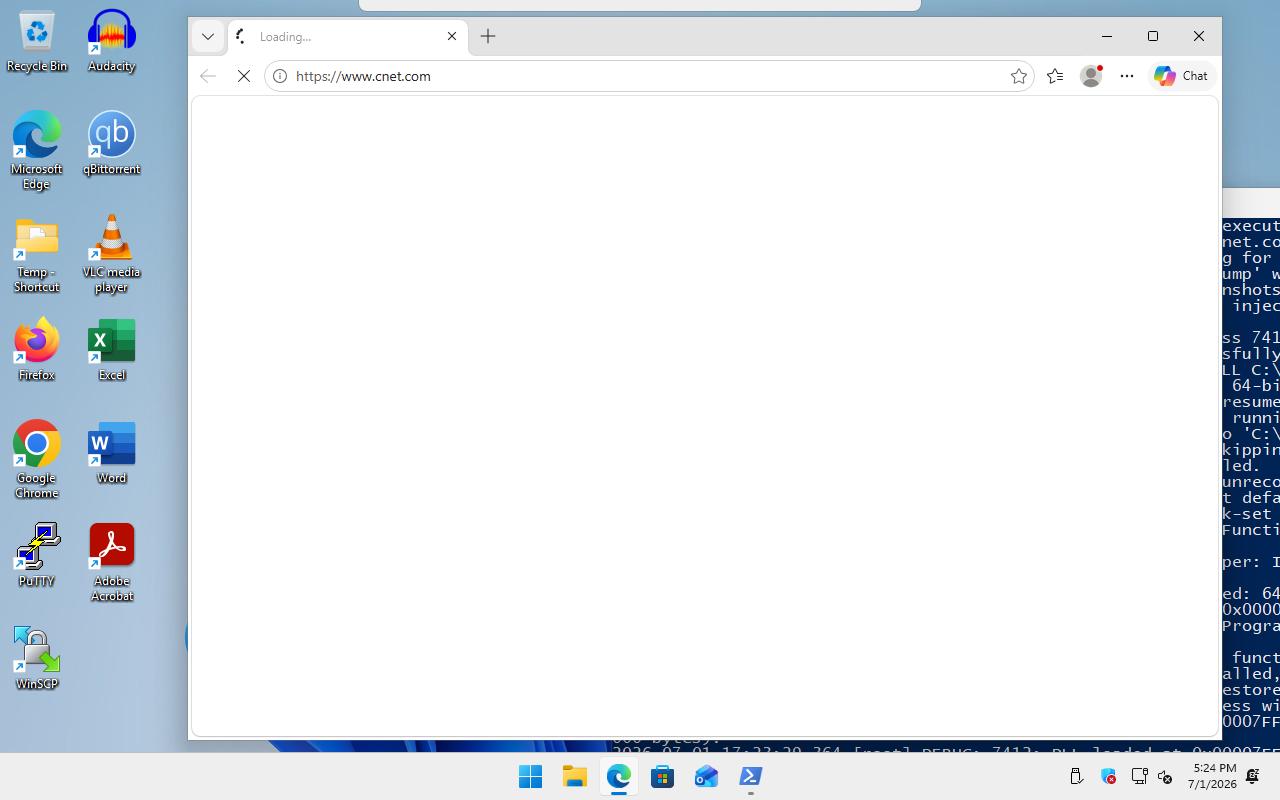
Task: View site information icon in address bar
Action: [280, 76]
